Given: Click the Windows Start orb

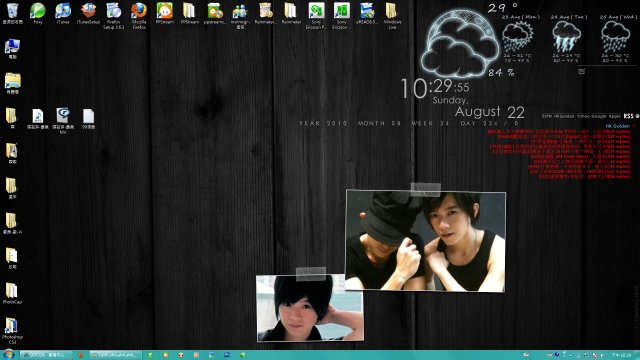Looking at the screenshot, I should click(x=8, y=355).
